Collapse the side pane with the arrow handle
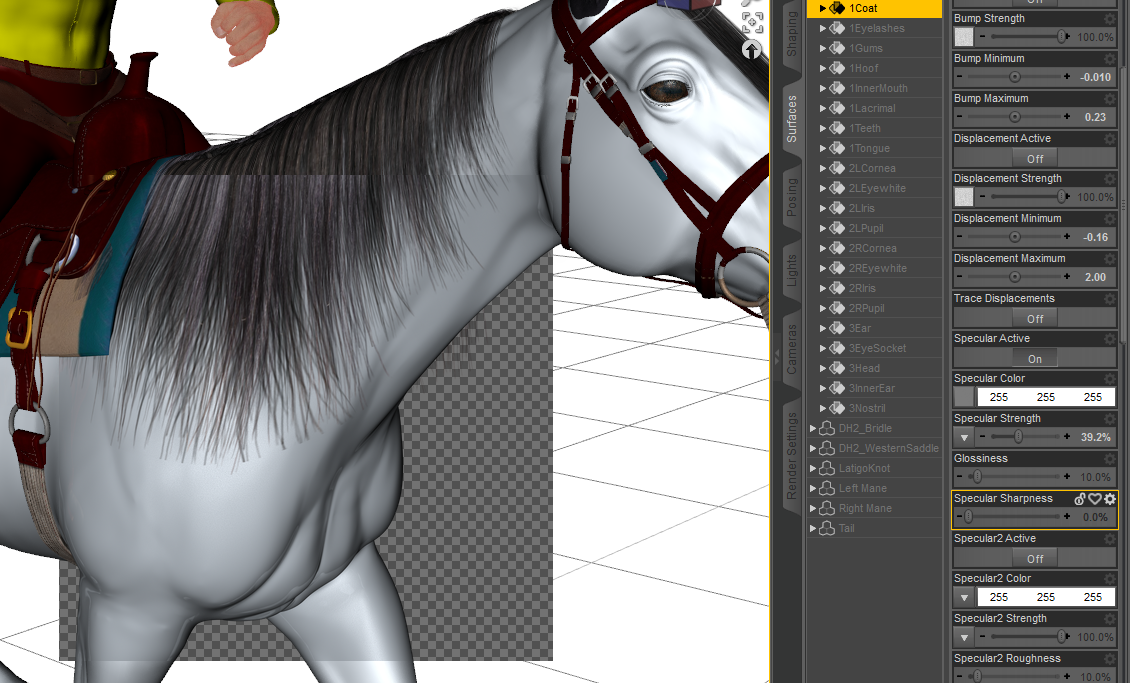This screenshot has width=1130, height=683. [777, 355]
